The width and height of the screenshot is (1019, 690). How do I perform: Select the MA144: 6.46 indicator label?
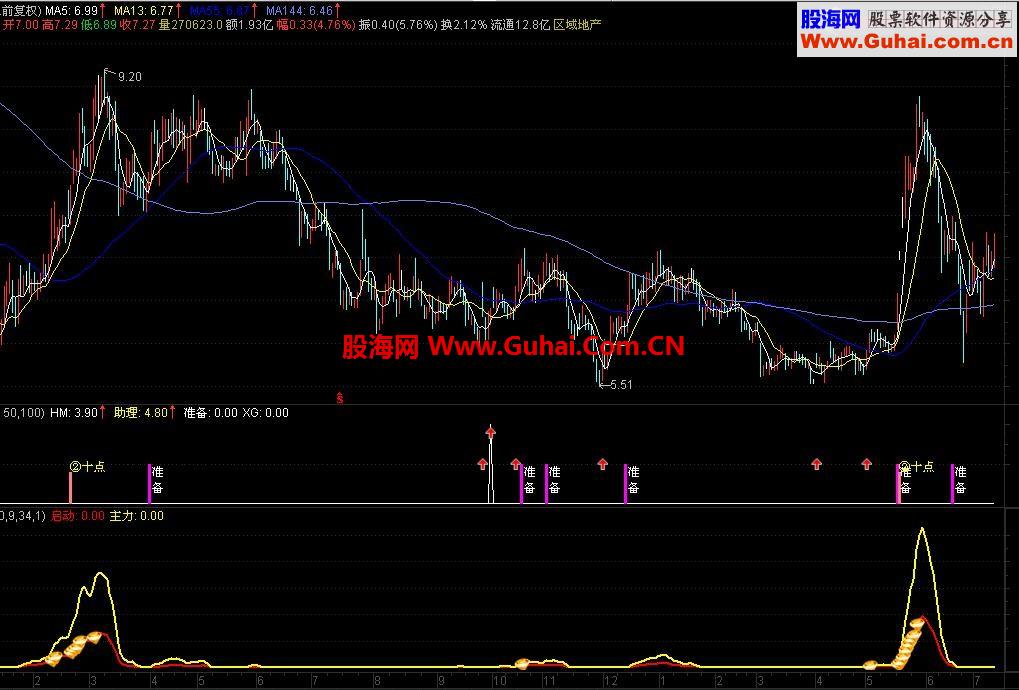point(302,10)
